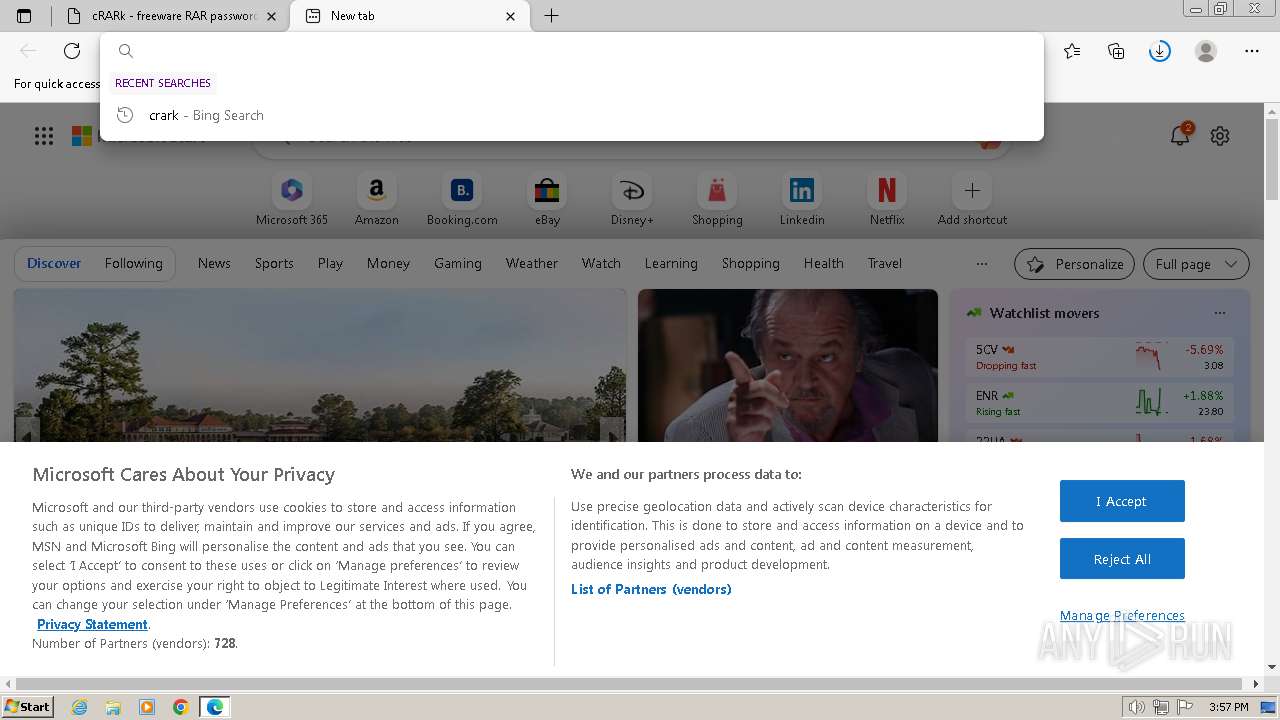Open the Collections icon

[x=1116, y=51]
